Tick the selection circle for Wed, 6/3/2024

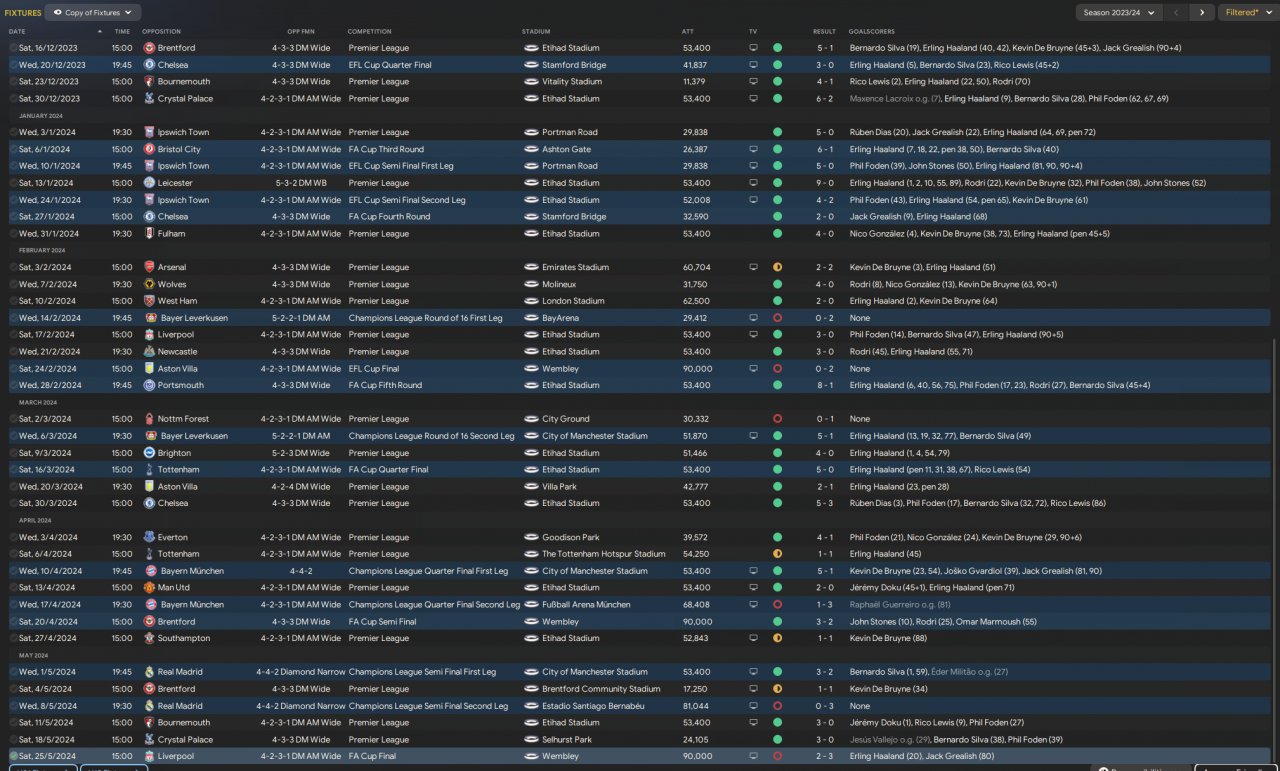coord(14,436)
